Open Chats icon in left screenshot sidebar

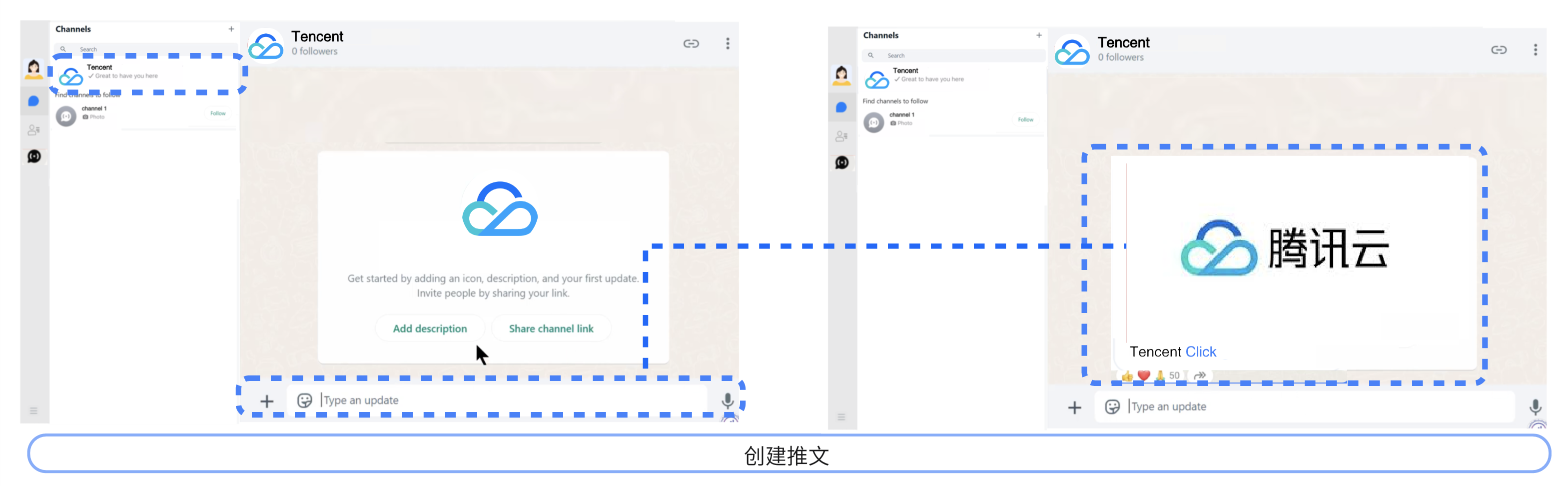34,101
